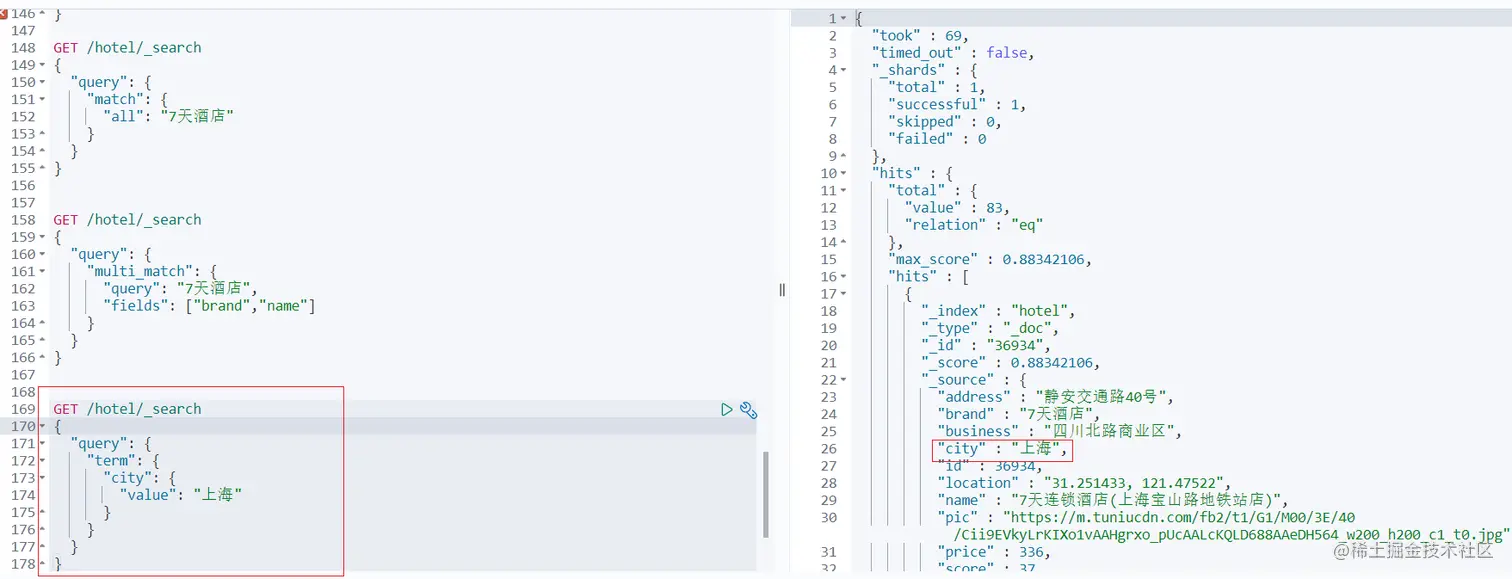Collapse the "city" block at line 173
Image resolution: width=1512 pixels, height=579 pixels.
[42, 477]
